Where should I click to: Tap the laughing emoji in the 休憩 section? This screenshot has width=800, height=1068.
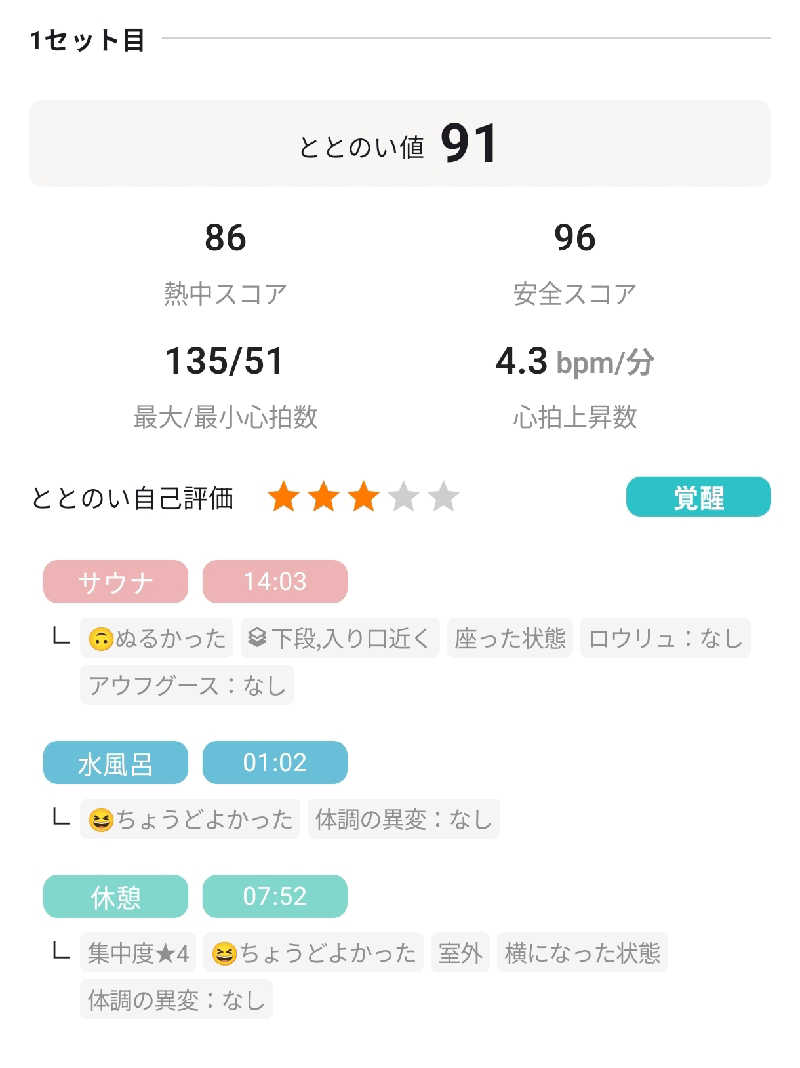point(224,953)
